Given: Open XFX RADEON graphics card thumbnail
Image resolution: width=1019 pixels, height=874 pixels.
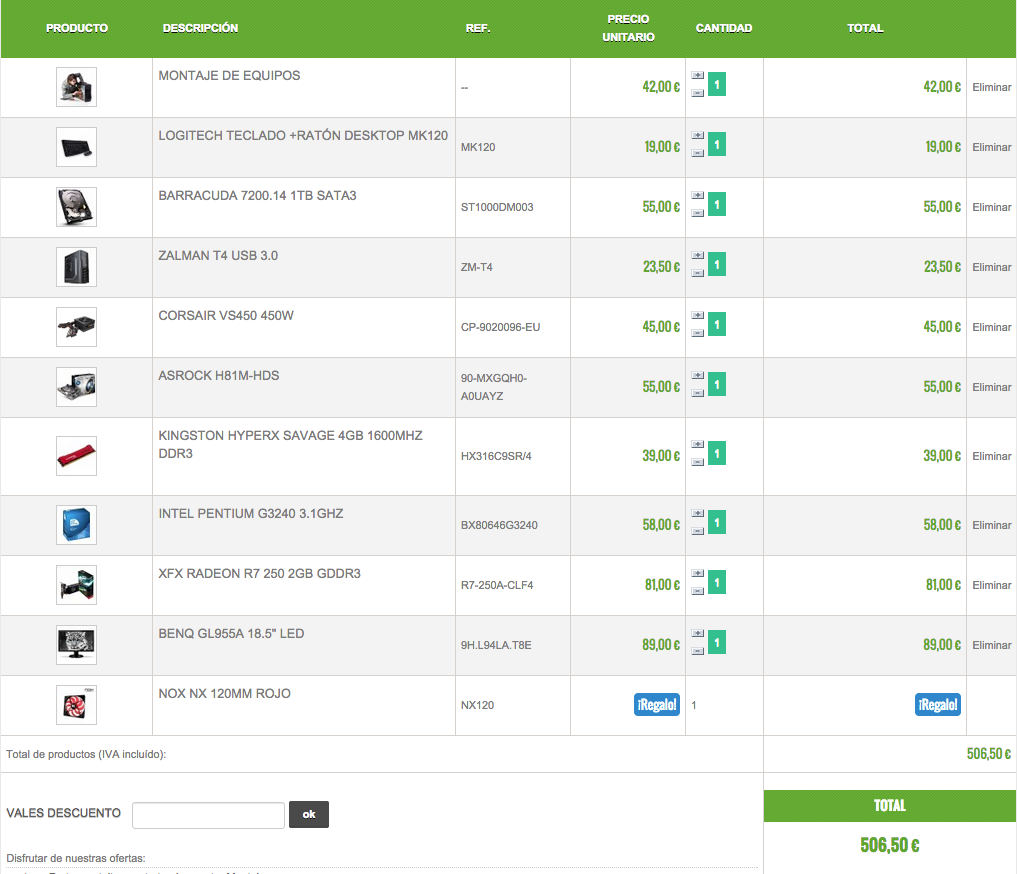Looking at the screenshot, I should click(76, 585).
